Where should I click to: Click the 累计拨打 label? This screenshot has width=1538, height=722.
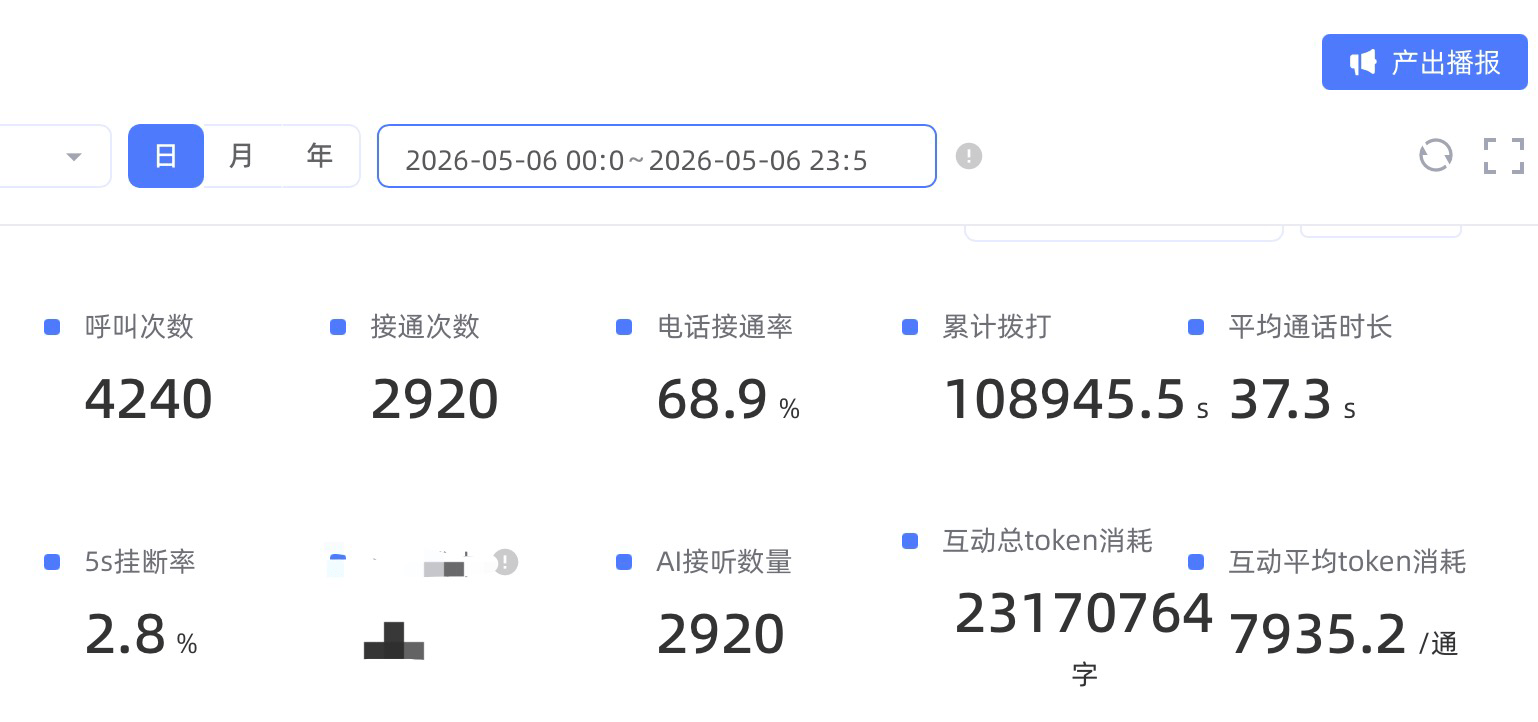point(997,327)
